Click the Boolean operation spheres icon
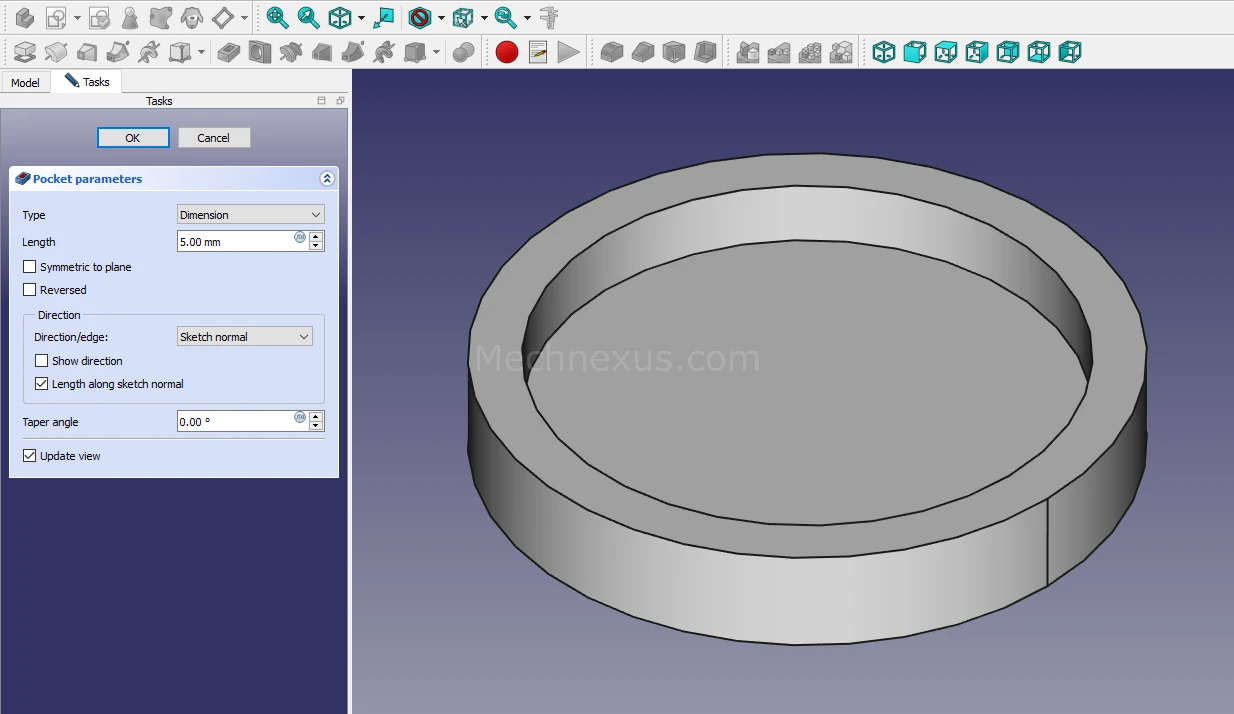Image resolution: width=1234 pixels, height=714 pixels. 463,52
